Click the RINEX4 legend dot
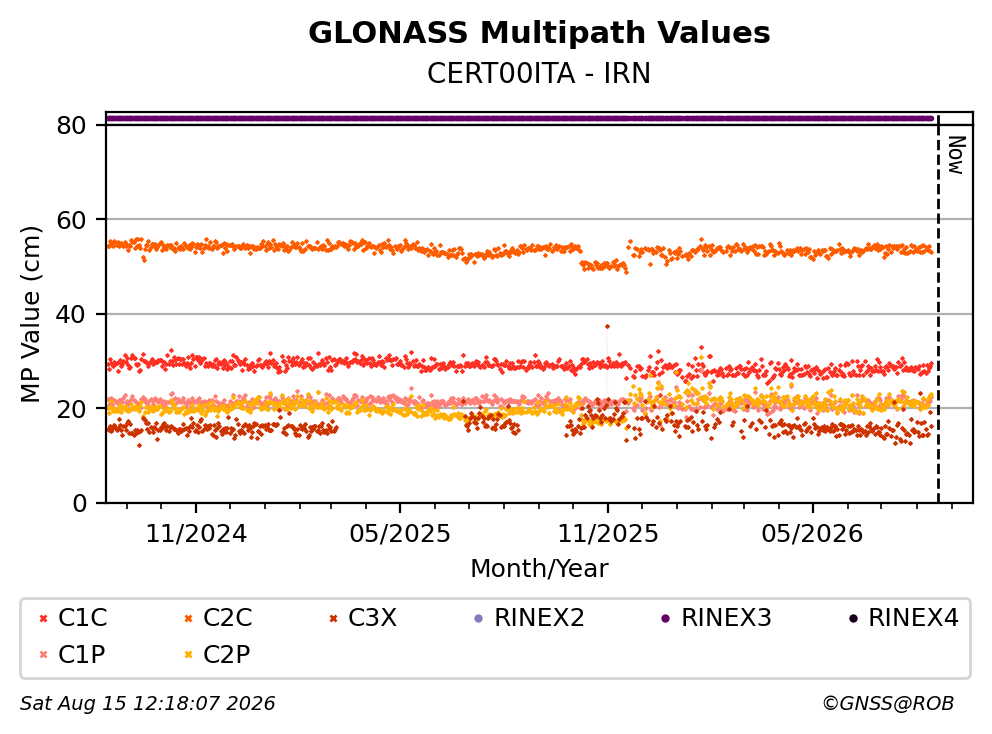The width and height of the screenshot is (992, 734). coord(853,618)
